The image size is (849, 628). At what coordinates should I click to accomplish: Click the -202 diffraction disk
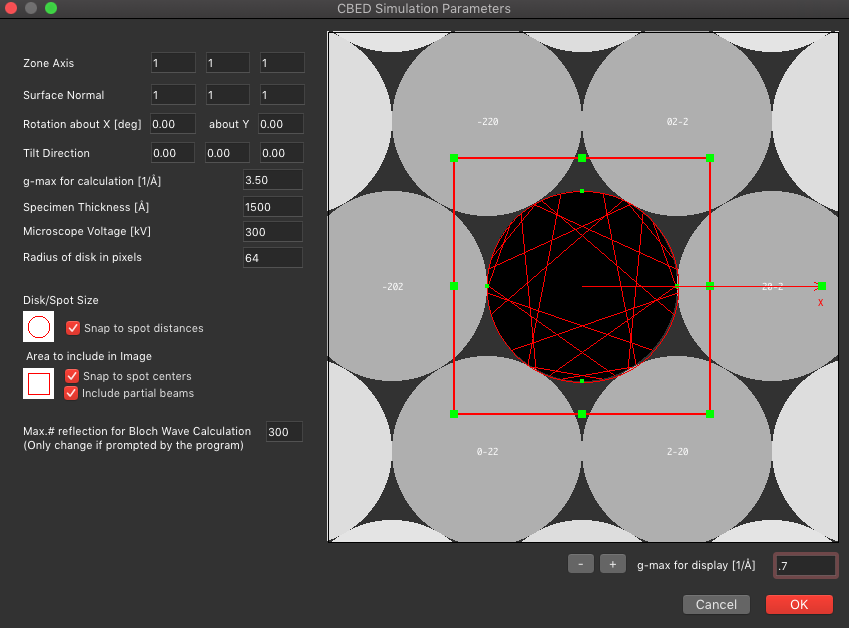click(x=393, y=286)
